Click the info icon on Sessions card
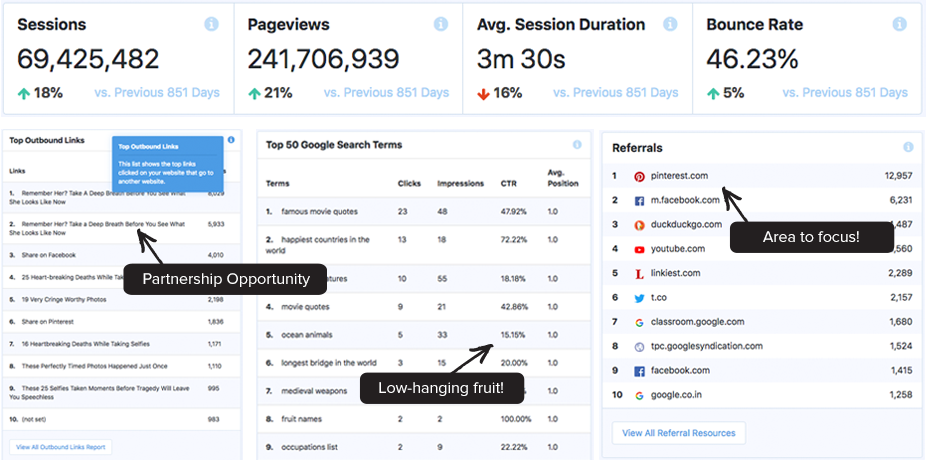Screen dimensions: 926x460 211,24
